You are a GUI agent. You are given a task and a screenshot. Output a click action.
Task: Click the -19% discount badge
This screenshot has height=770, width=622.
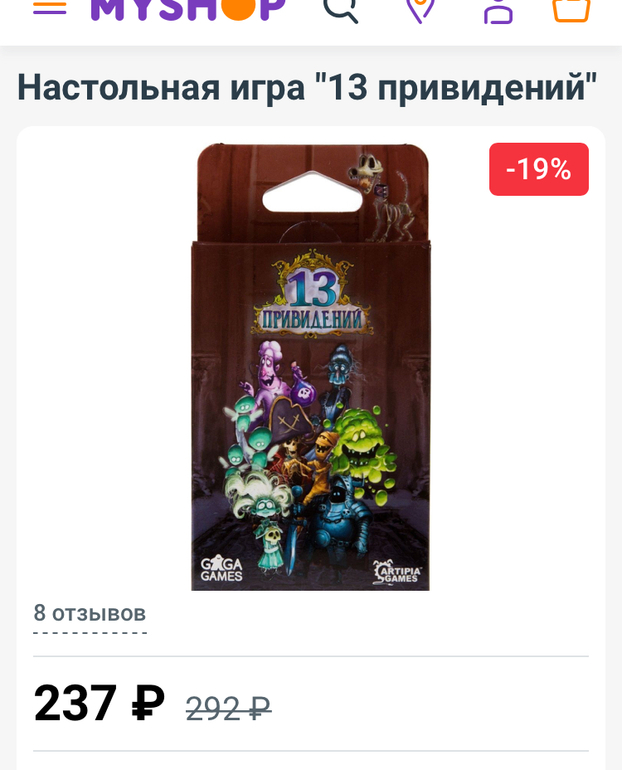[x=539, y=169]
